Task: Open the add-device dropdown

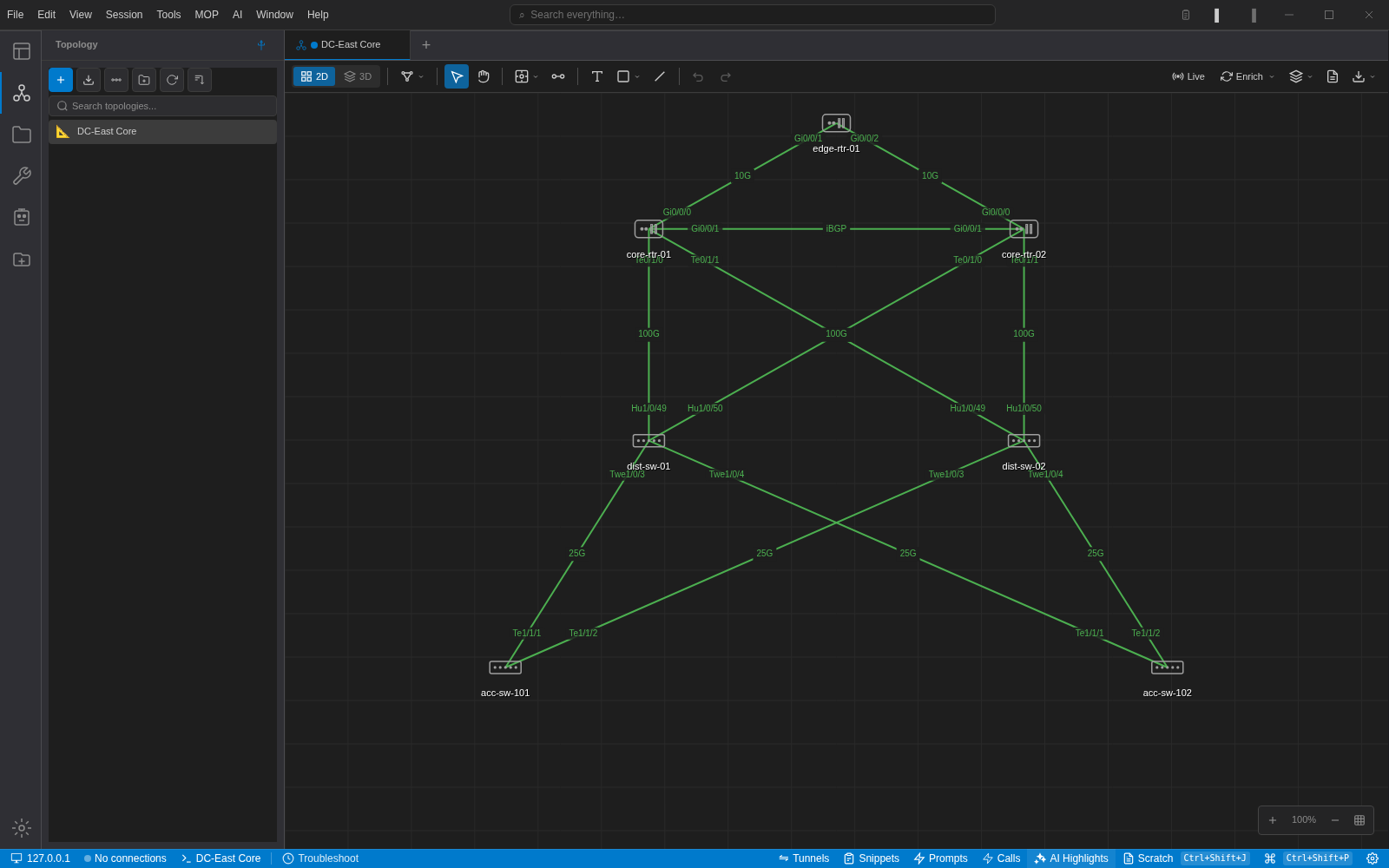Action: click(527, 76)
